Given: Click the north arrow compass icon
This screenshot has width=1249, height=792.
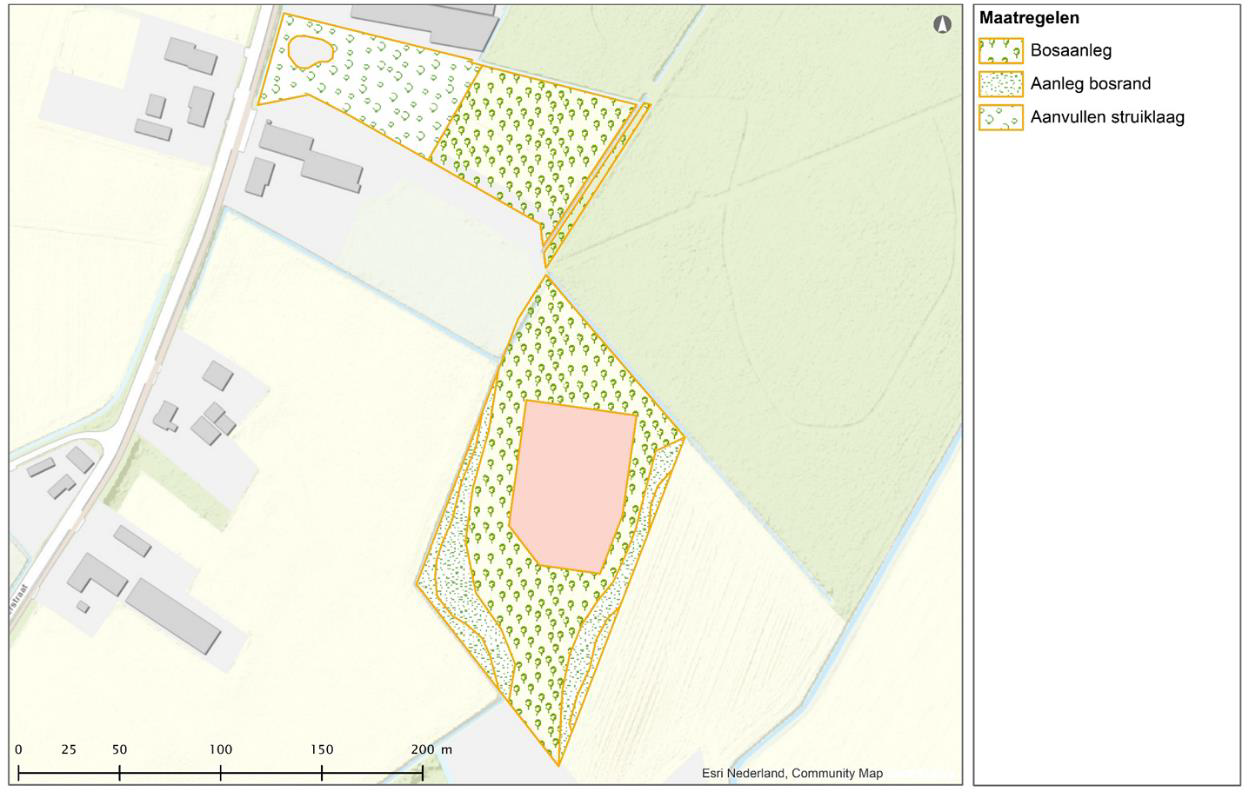Looking at the screenshot, I should point(941,24).
